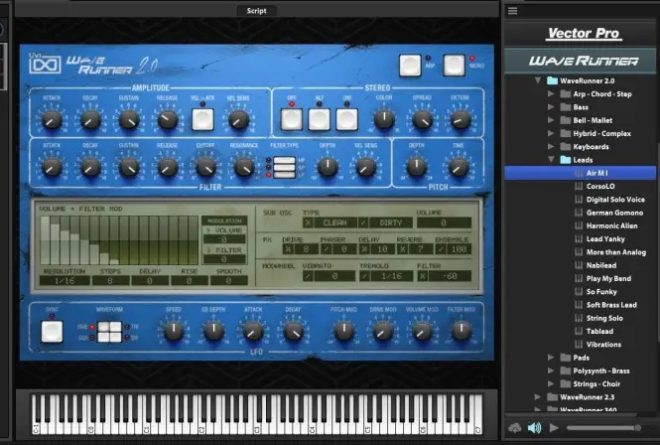
Task: Set stereo mode to Off
Action: [x=291, y=120]
